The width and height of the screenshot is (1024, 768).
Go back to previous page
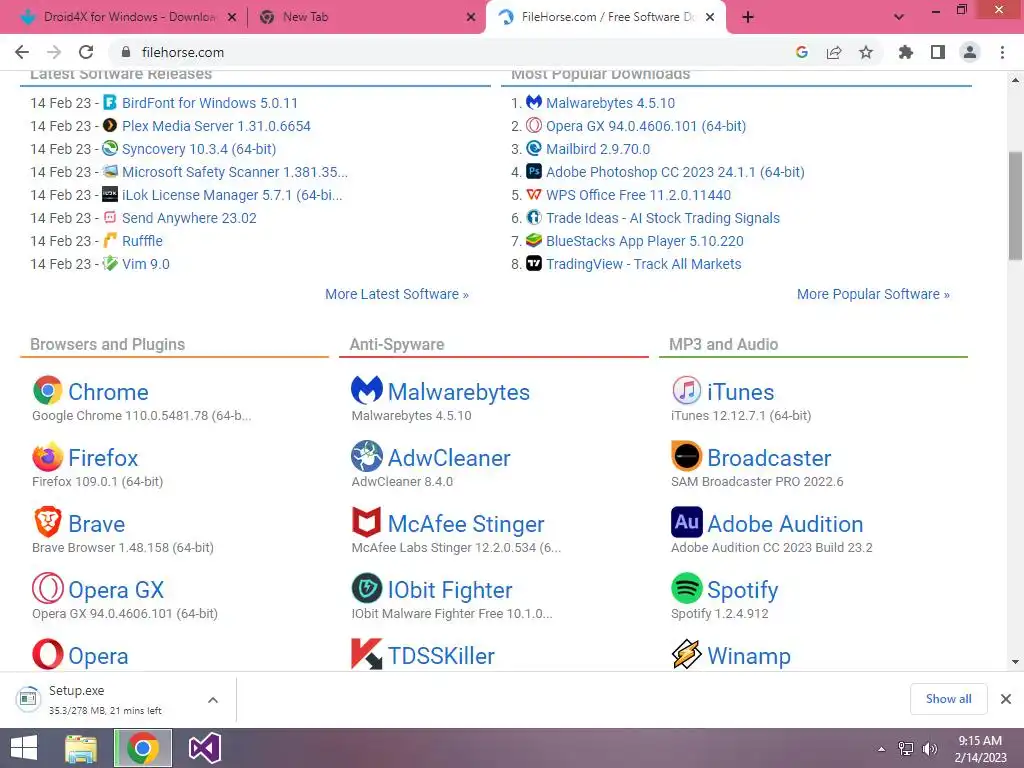click(x=22, y=52)
